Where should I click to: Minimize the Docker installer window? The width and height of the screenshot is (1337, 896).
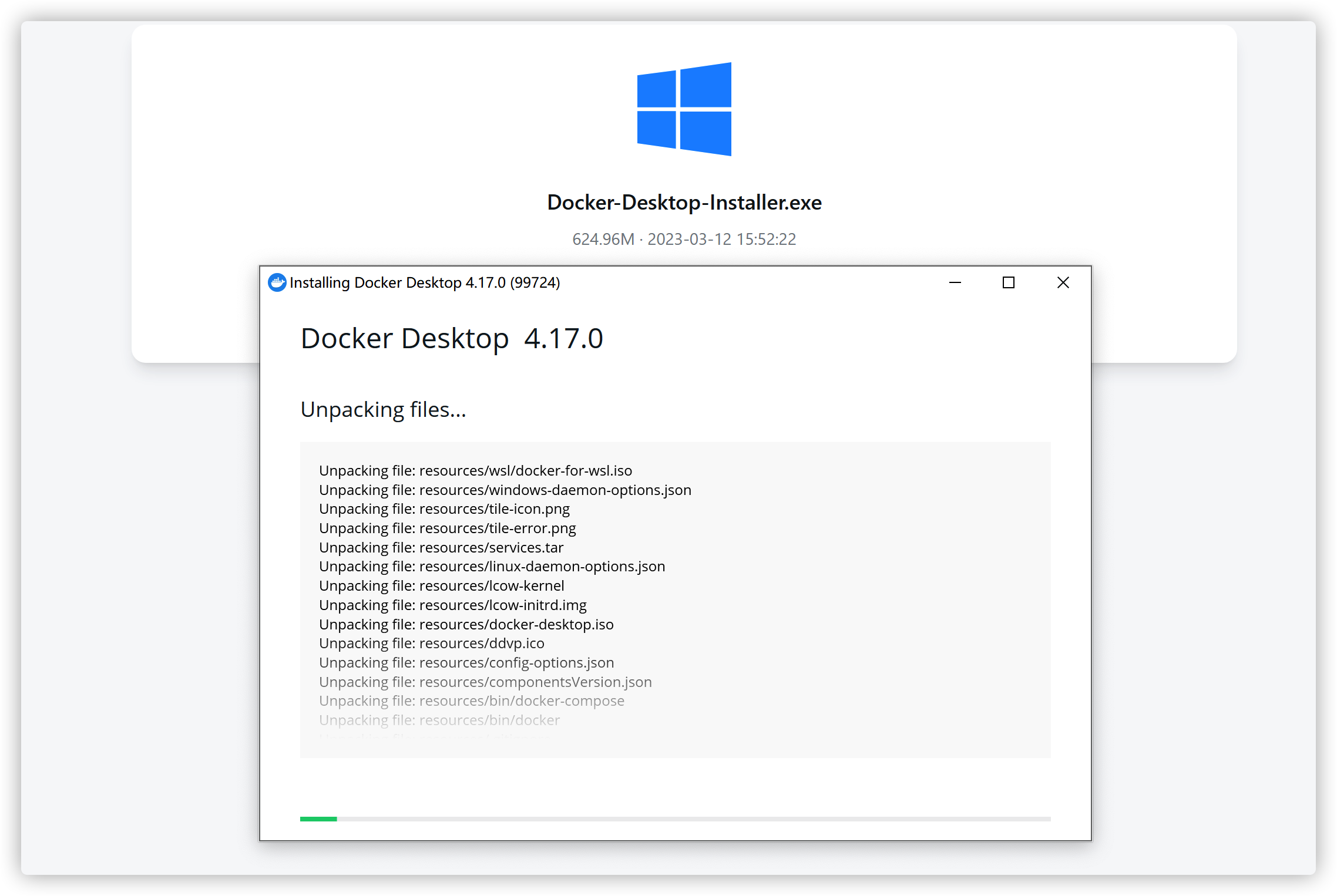point(955,282)
